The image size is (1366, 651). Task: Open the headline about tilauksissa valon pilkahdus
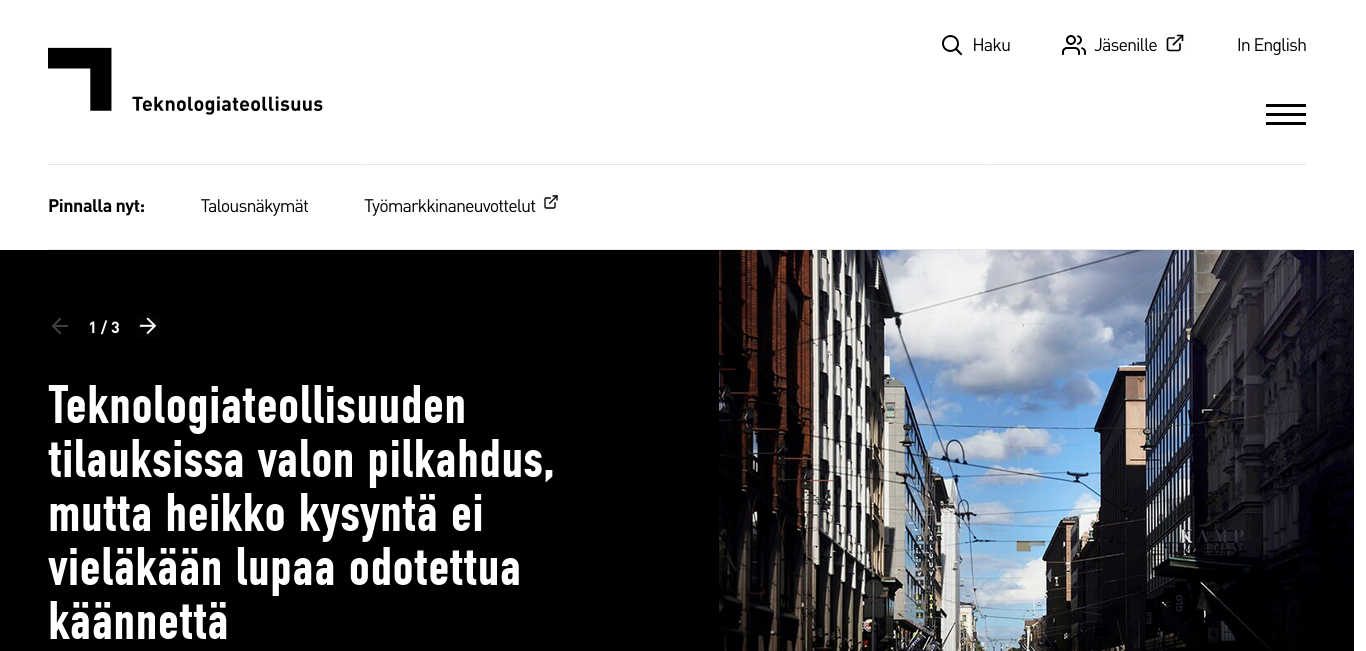[x=301, y=514]
